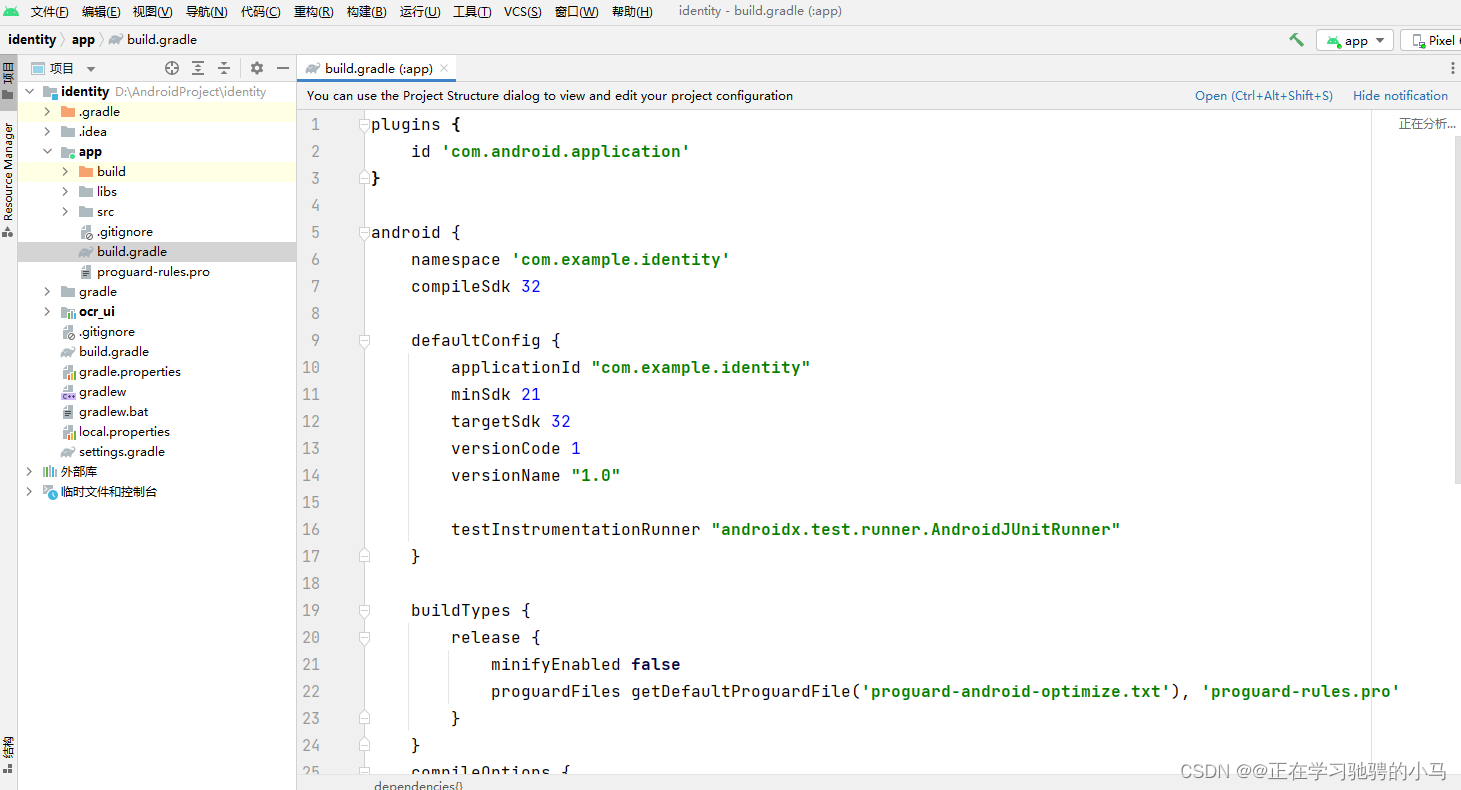
Task: Expand the gradle folder
Action: coord(47,291)
